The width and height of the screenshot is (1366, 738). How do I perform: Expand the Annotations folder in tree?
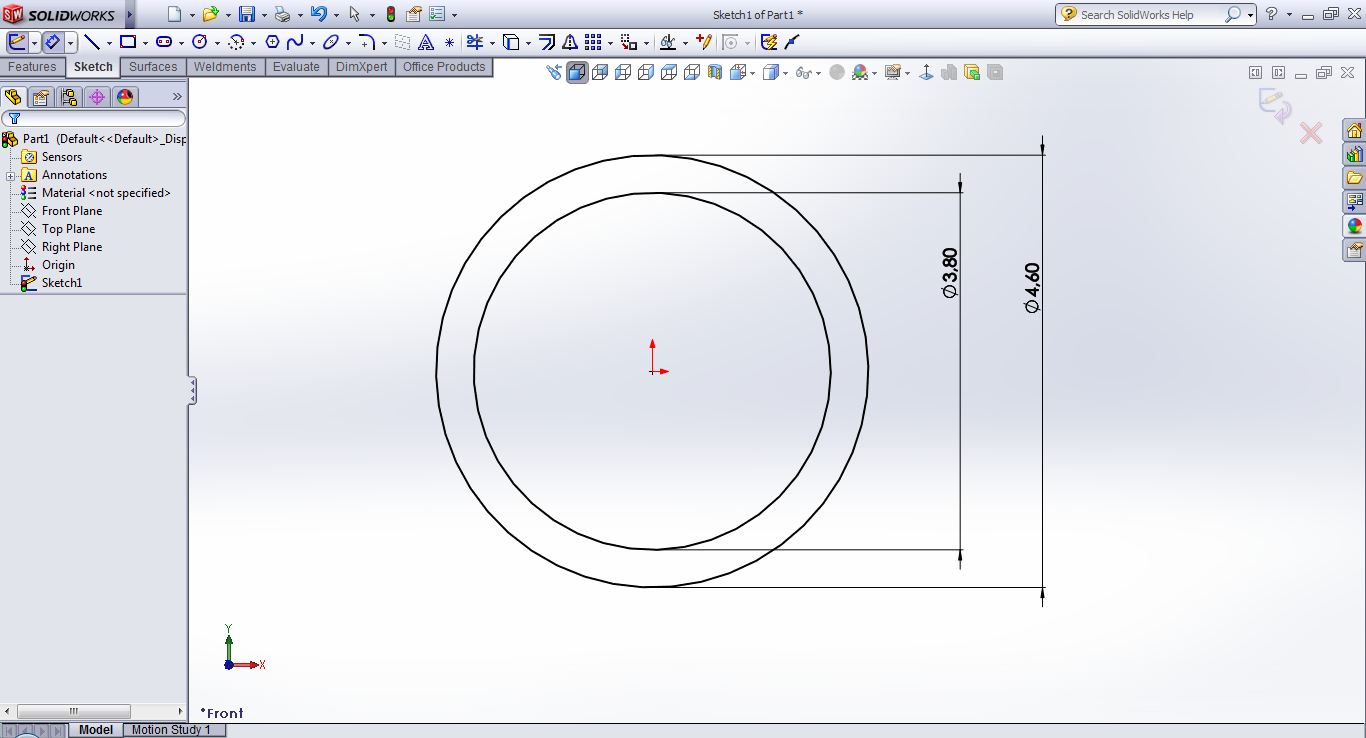click(10, 175)
